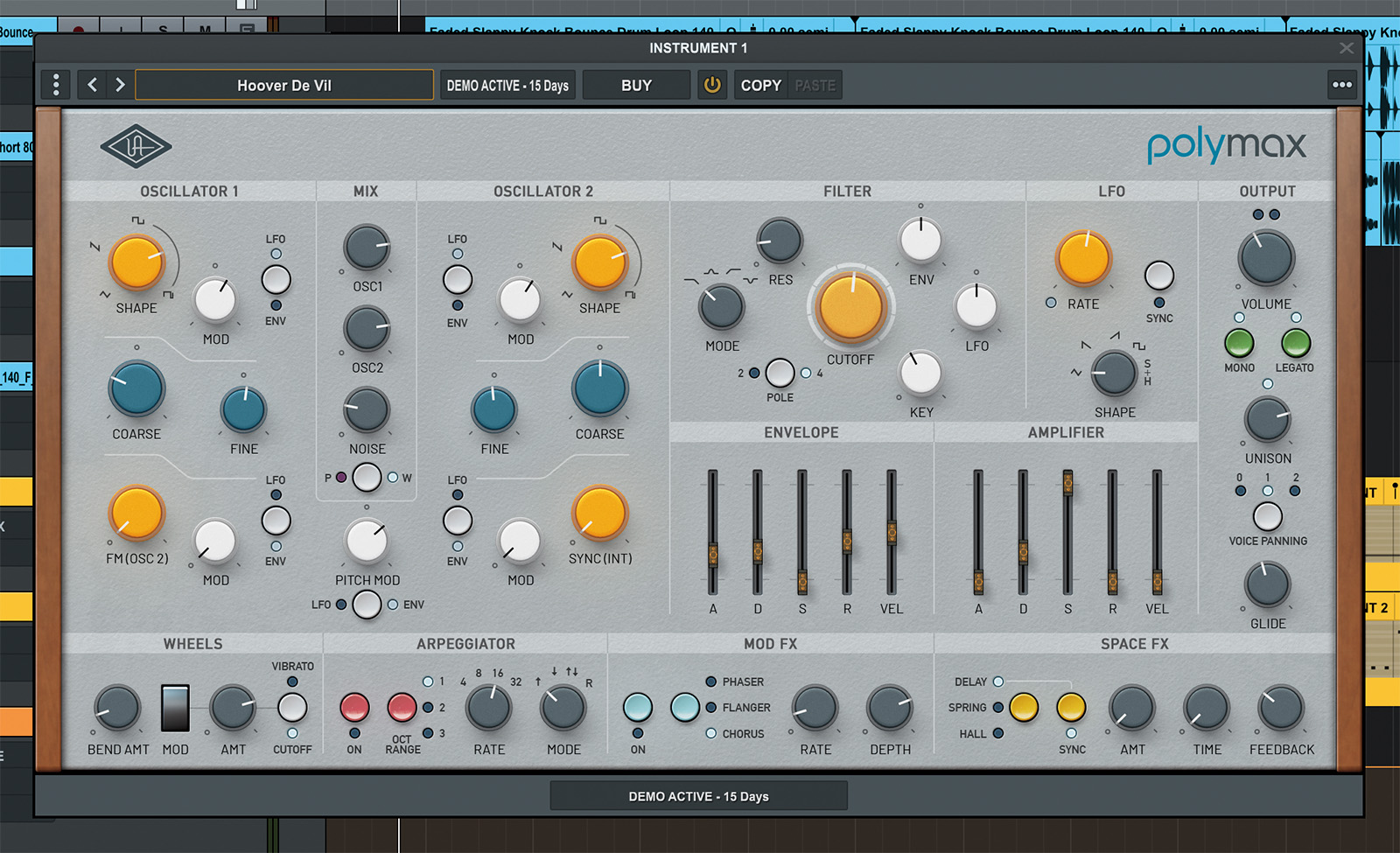The height and width of the screenshot is (853, 1400).
Task: Toggle the LEGATO green button
Action: coord(1295,343)
